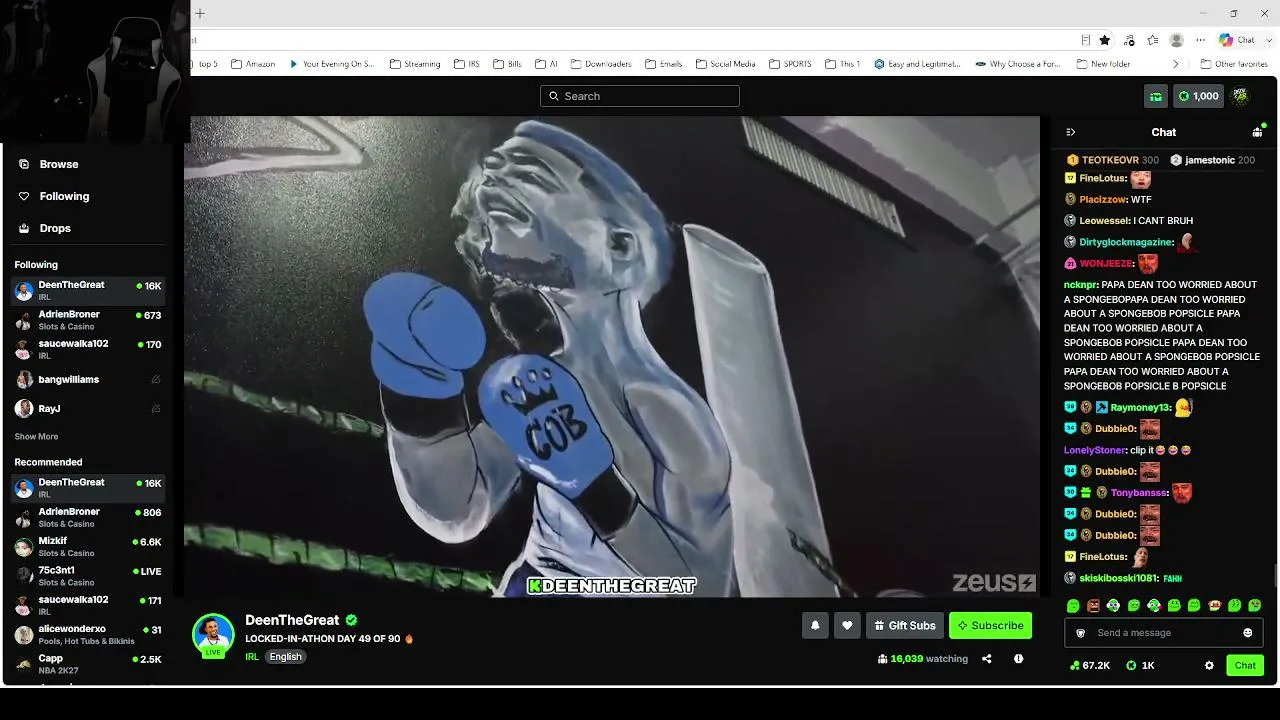1280x720 pixels.
Task: Open the Emails bookmarks folder
Action: (x=663, y=64)
